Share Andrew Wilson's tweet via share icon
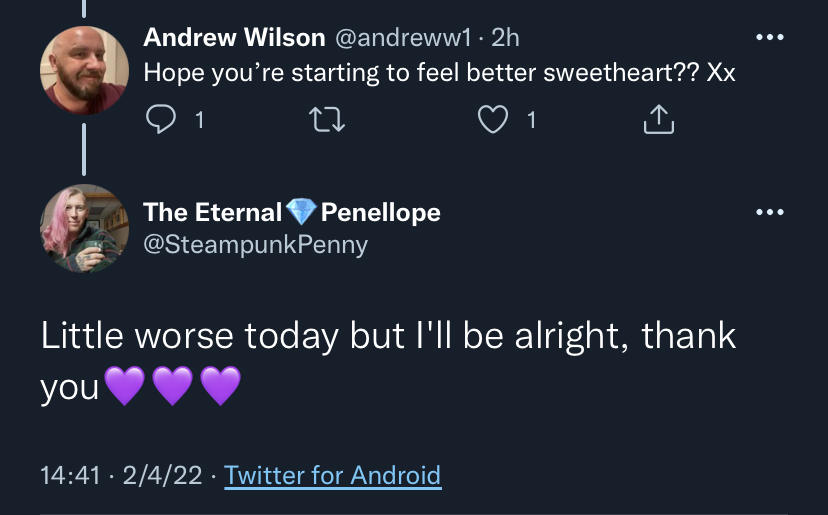The height and width of the screenshot is (515, 828). [658, 119]
